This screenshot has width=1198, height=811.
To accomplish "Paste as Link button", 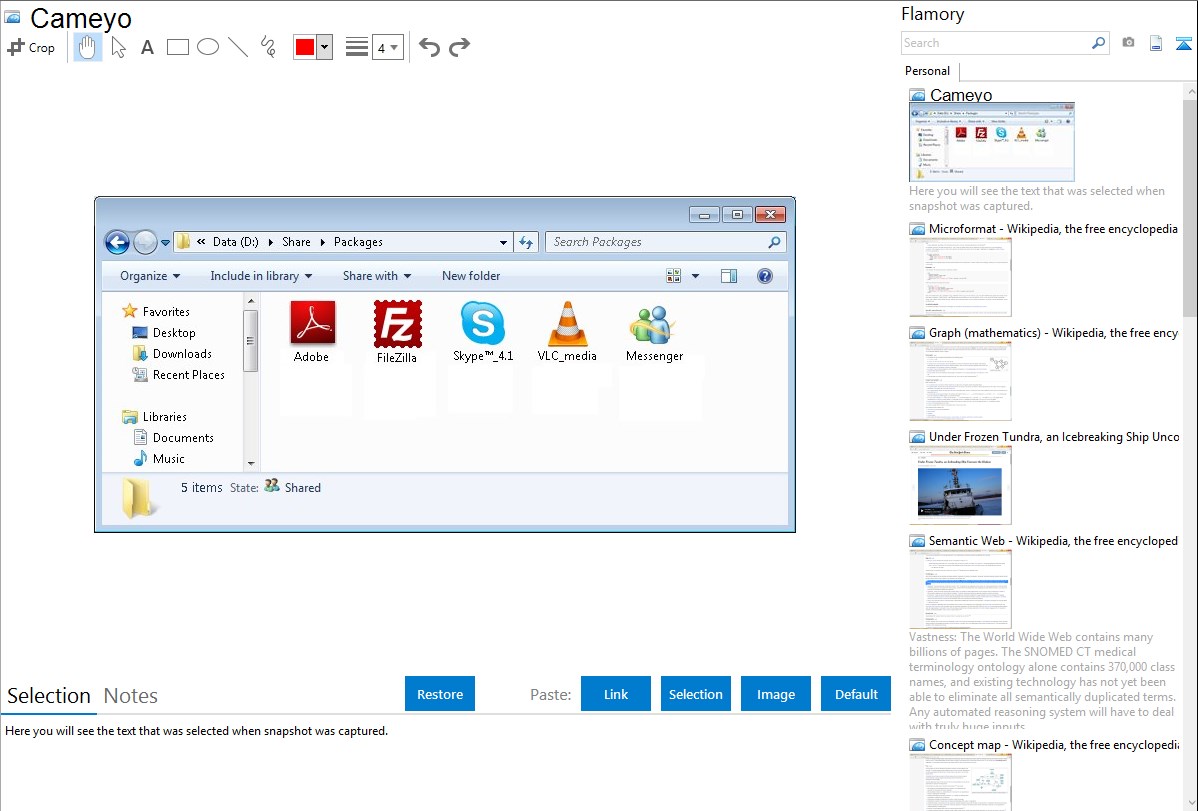I will [616, 694].
